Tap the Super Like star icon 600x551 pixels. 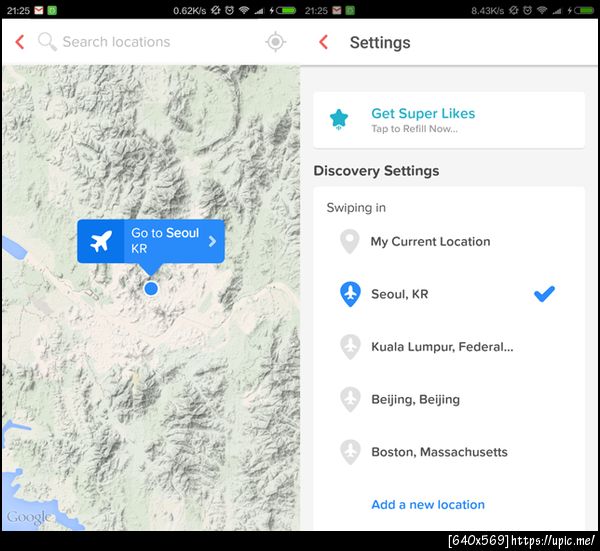pos(339,119)
